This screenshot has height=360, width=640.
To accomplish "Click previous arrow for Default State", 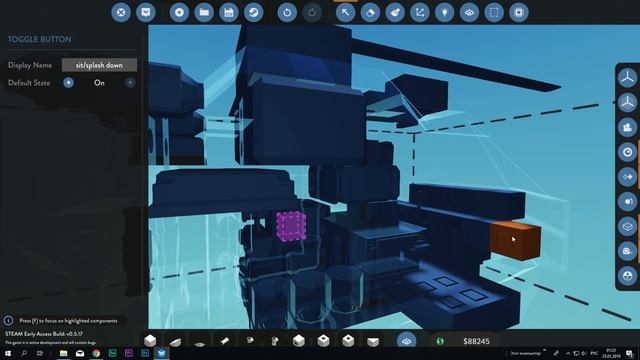I will [68, 82].
